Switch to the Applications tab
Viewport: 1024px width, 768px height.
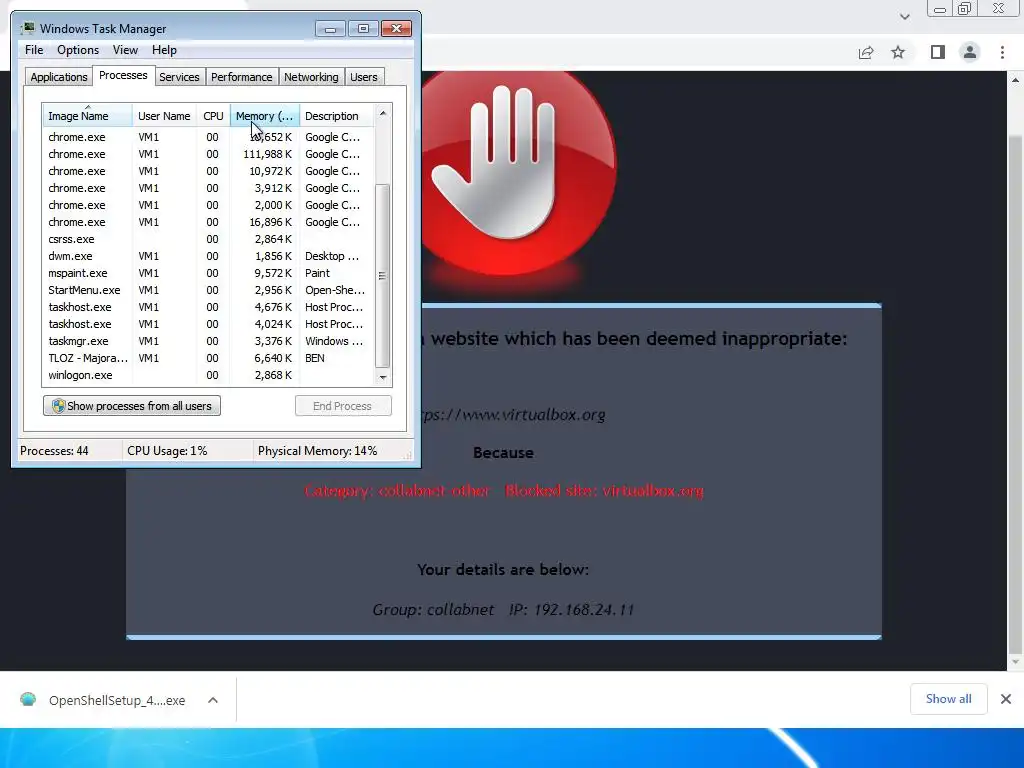point(59,77)
